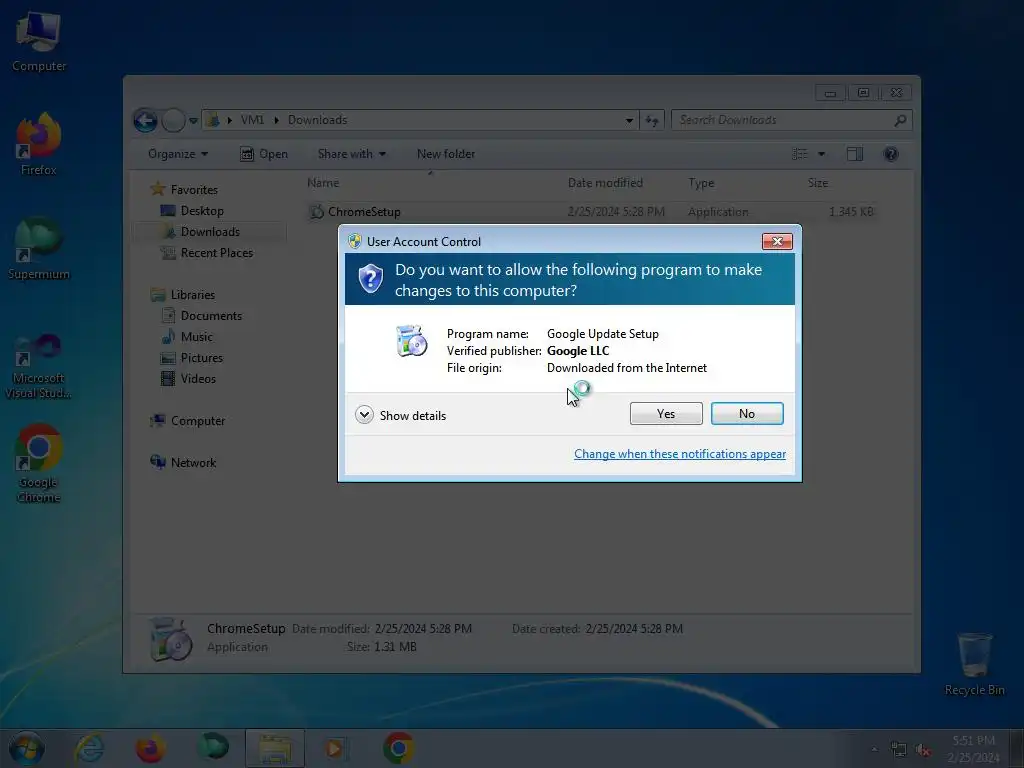Viewport: 1024px width, 768px height.
Task: Click the Windows Start orb
Action: [27, 748]
